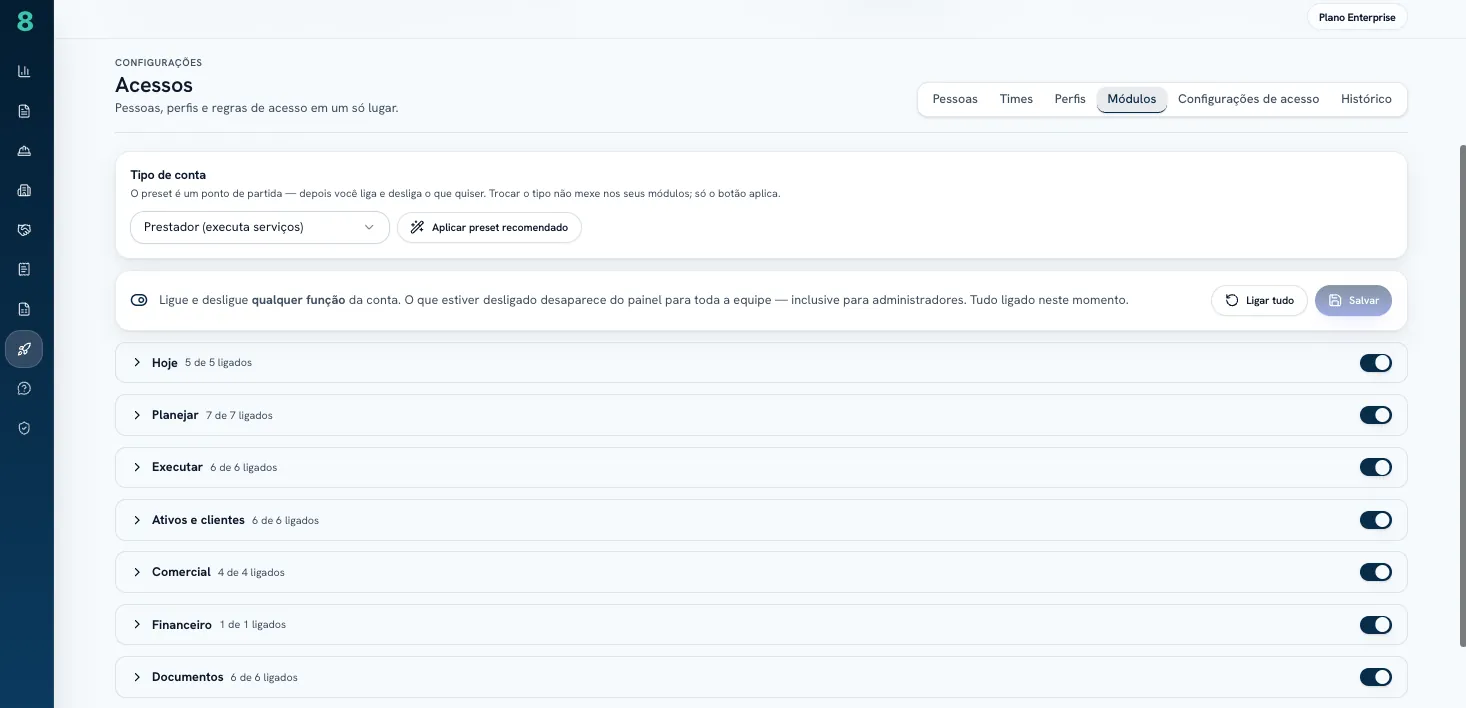
Task: Select the Módulos tab
Action: [1132, 99]
